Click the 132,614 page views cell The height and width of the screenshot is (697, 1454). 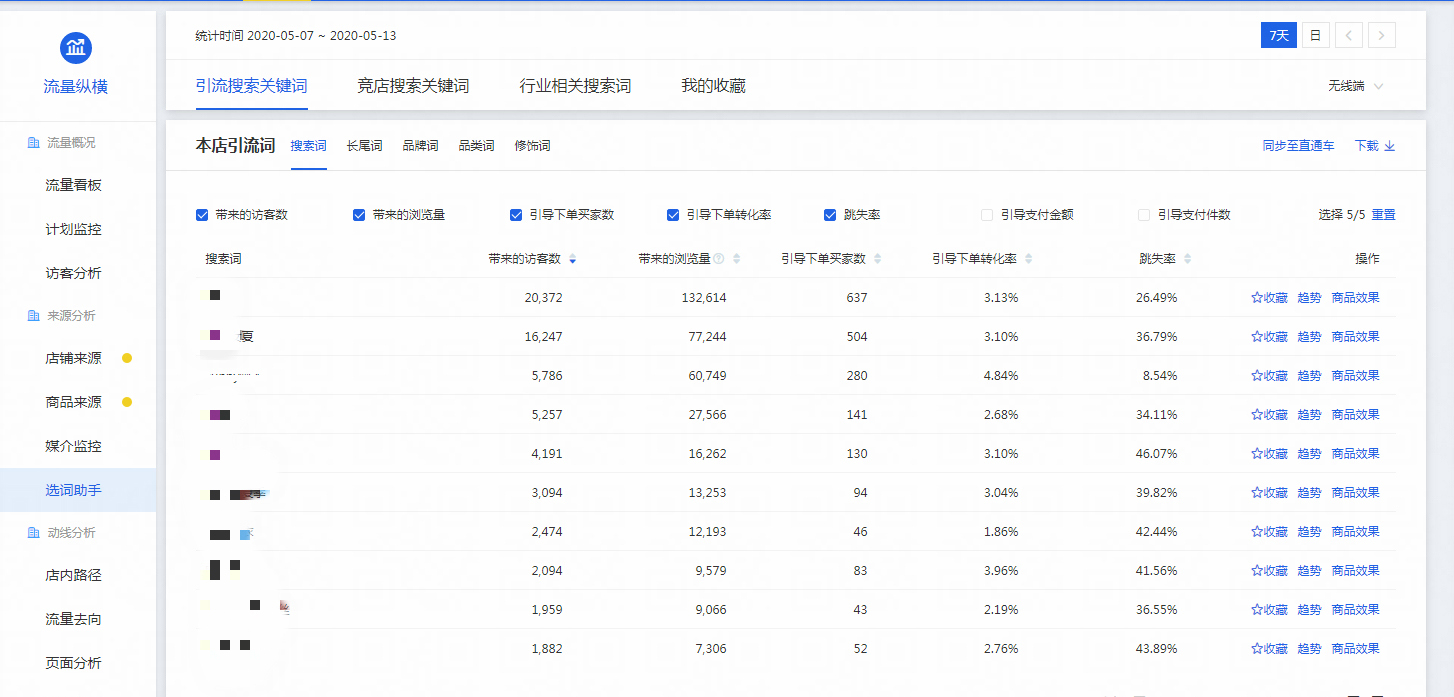[x=702, y=298]
